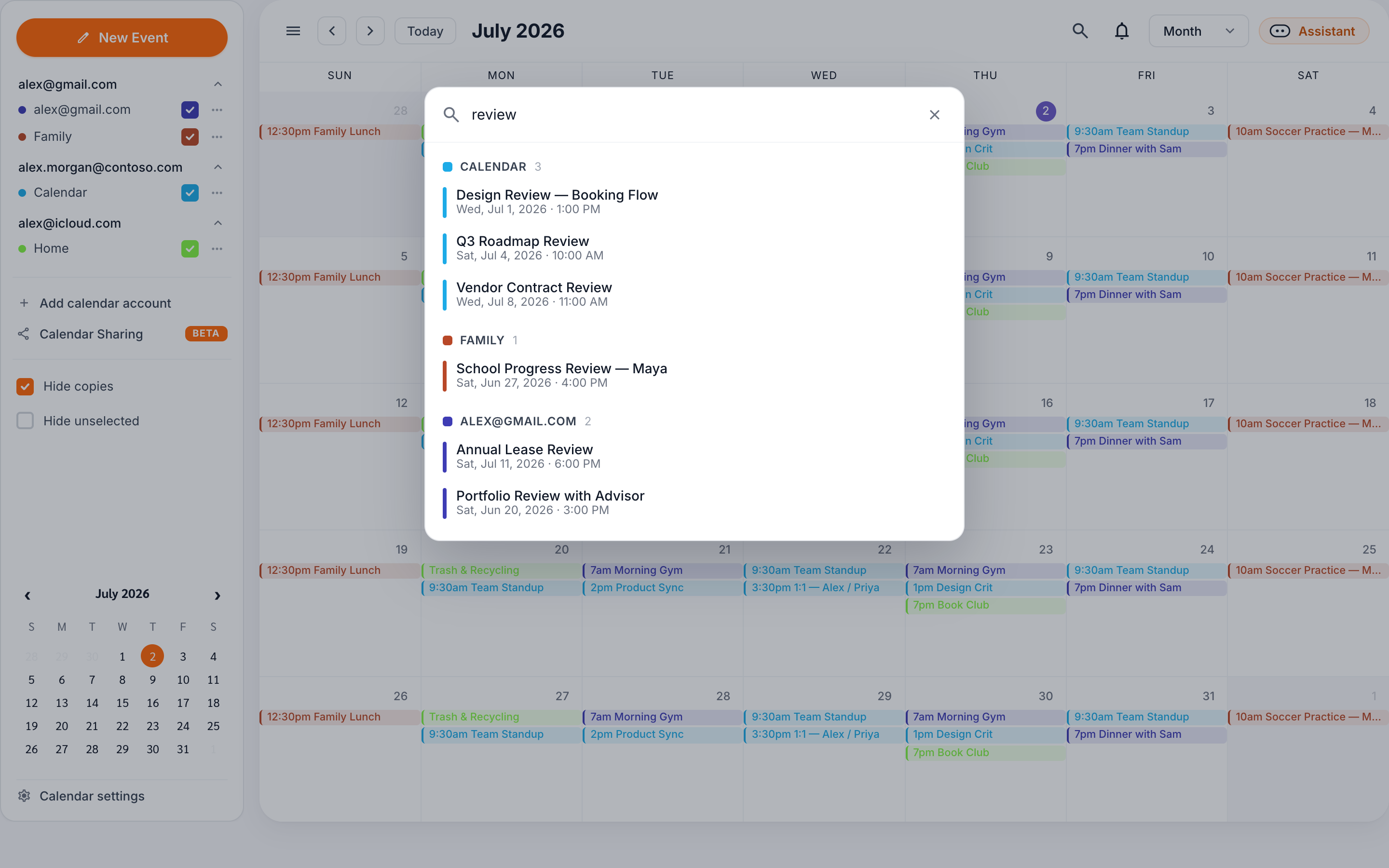The width and height of the screenshot is (1389, 868).
Task: Click the BETA badge next to Calendar Sharing
Action: [206, 334]
